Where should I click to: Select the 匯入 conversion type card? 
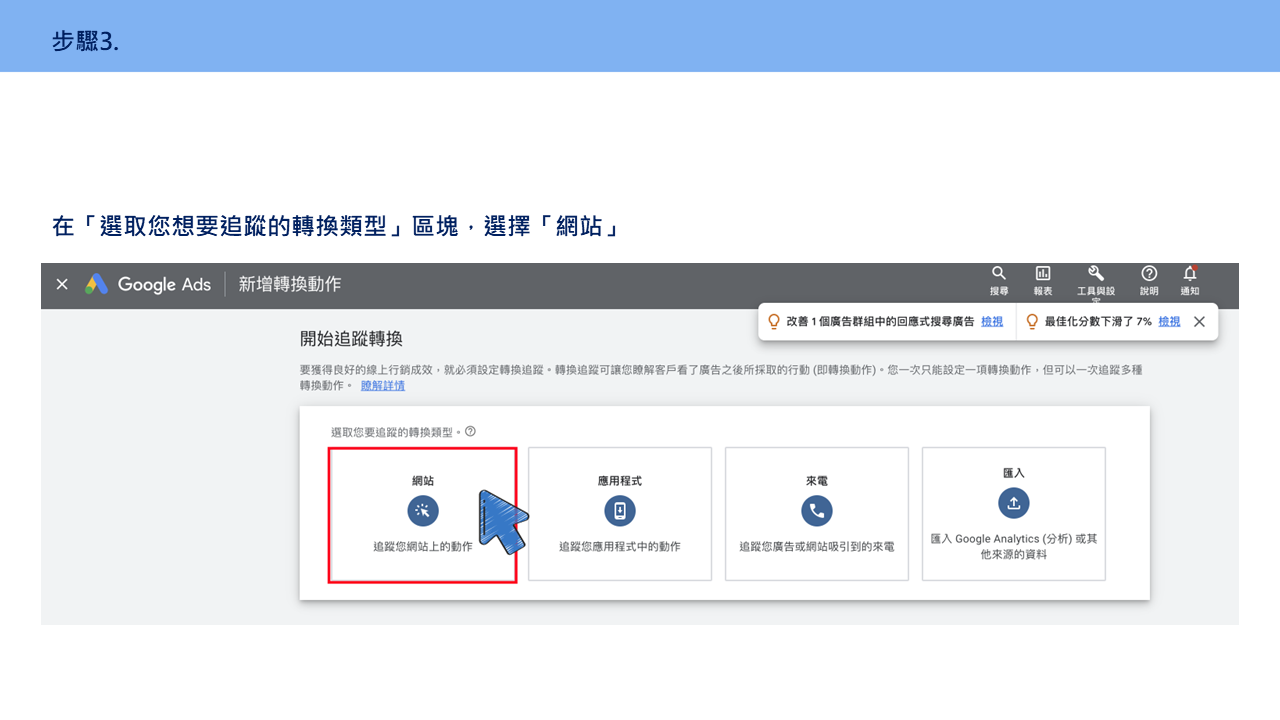[x=1014, y=514]
